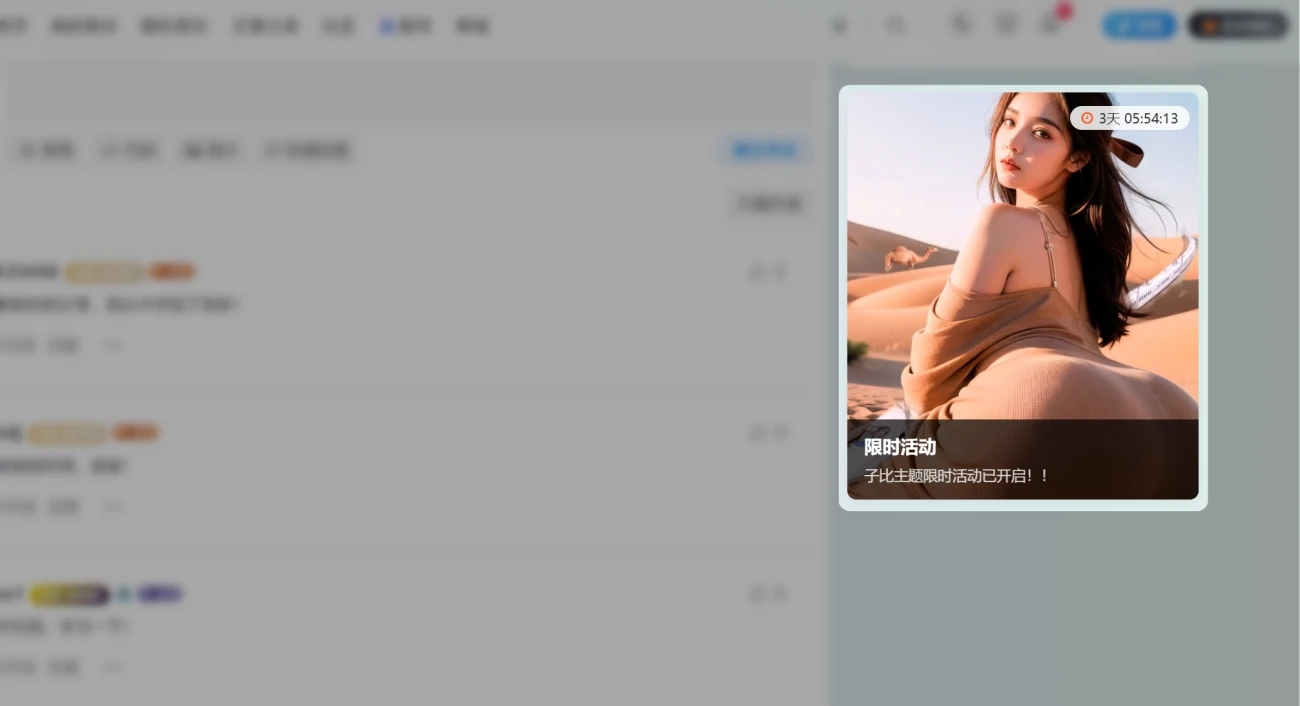Click the second icon in the second comment's top-right pair
The height and width of the screenshot is (706, 1300).
pyautogui.click(x=781, y=433)
